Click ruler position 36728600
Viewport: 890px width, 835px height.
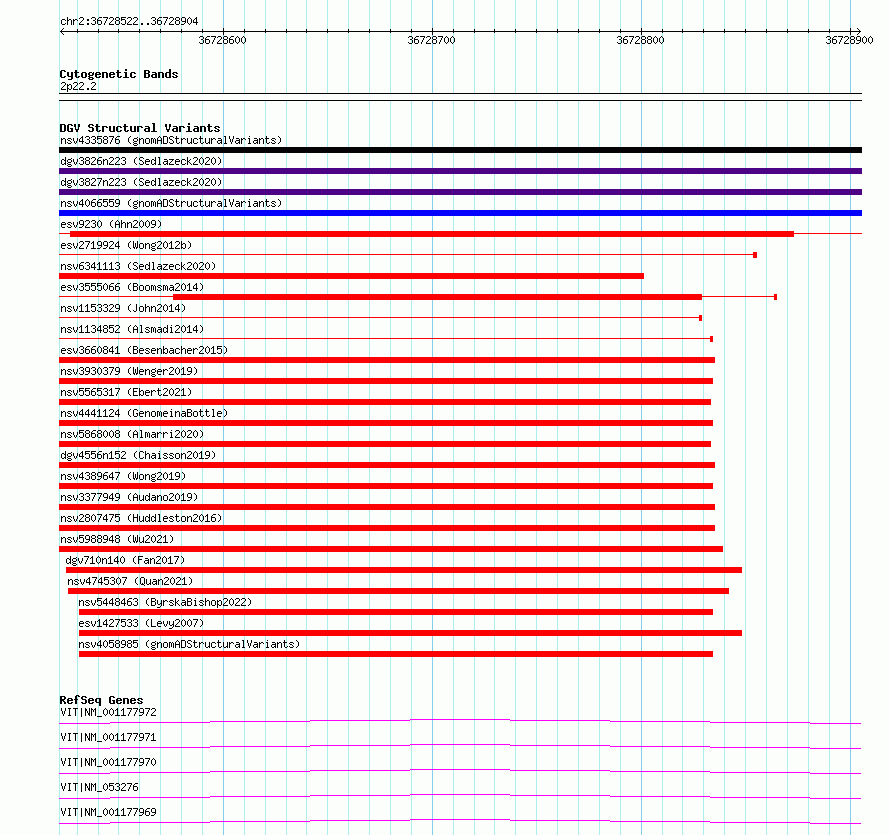coord(222,40)
